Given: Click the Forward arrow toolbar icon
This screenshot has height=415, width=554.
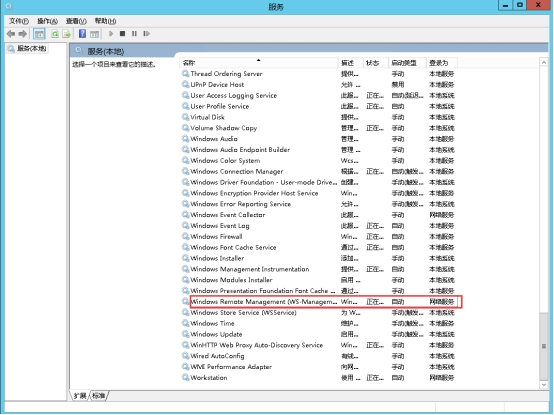Looking at the screenshot, I should click(23, 34).
